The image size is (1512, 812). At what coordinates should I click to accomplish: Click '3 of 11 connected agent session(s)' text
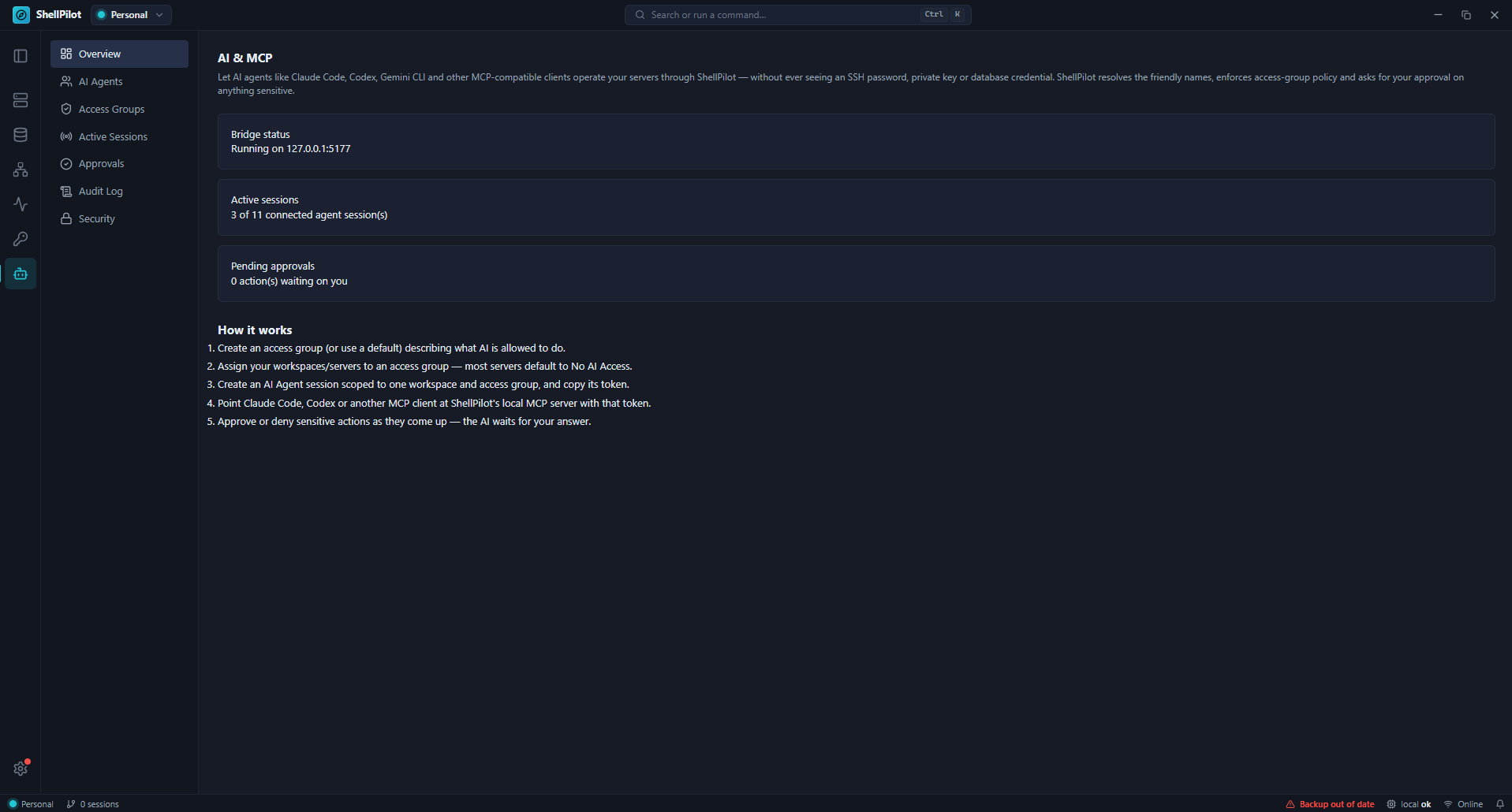pyautogui.click(x=309, y=215)
